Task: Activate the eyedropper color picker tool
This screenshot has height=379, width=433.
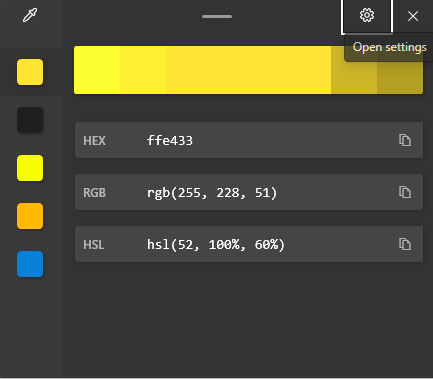Action: 30,15
